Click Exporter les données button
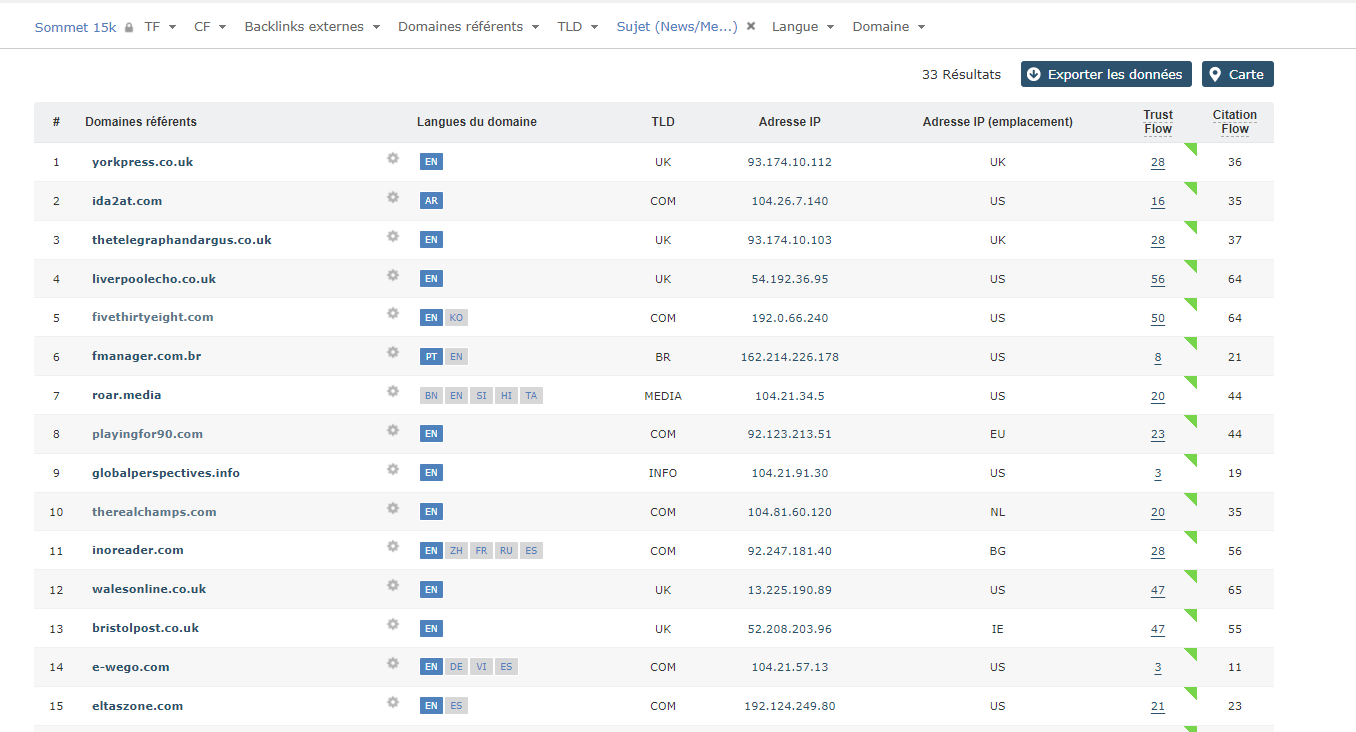 1105,74
